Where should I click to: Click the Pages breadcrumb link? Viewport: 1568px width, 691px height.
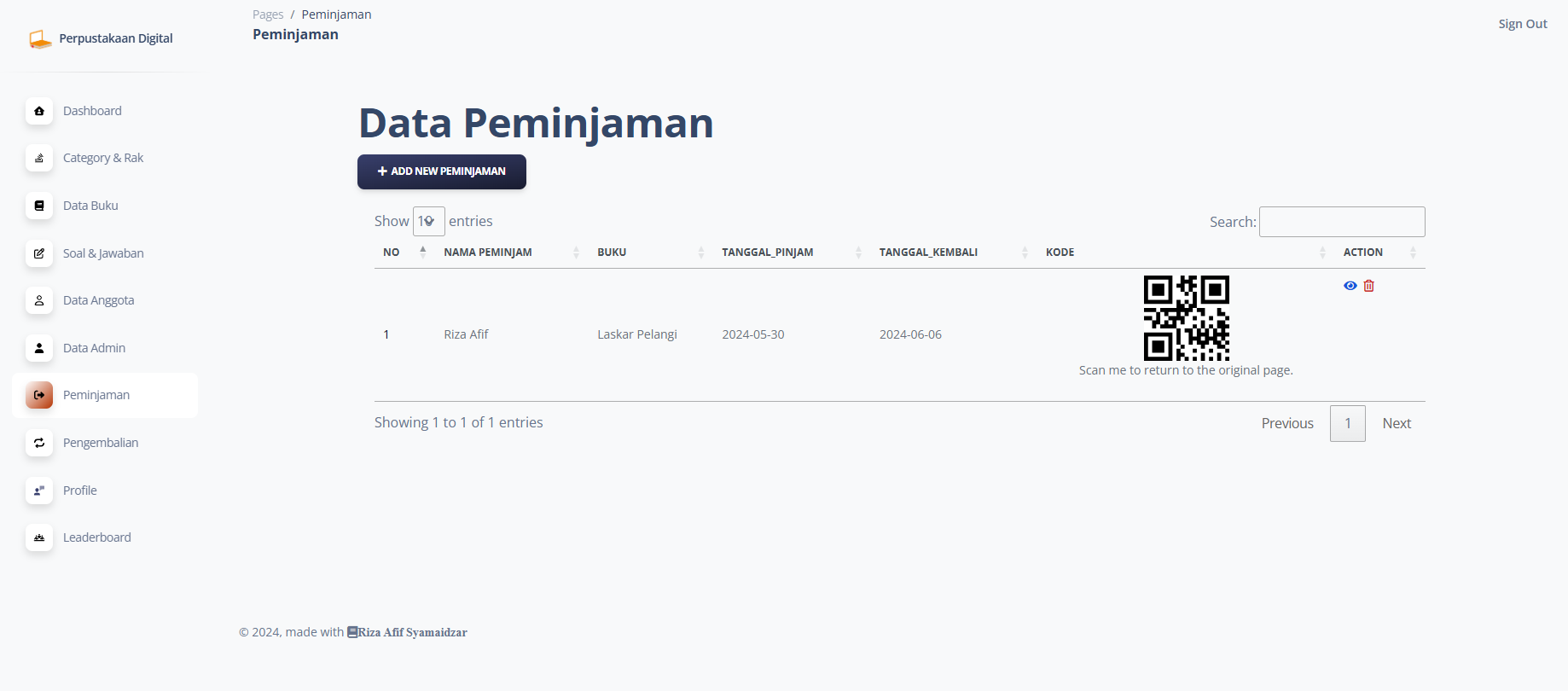(268, 15)
